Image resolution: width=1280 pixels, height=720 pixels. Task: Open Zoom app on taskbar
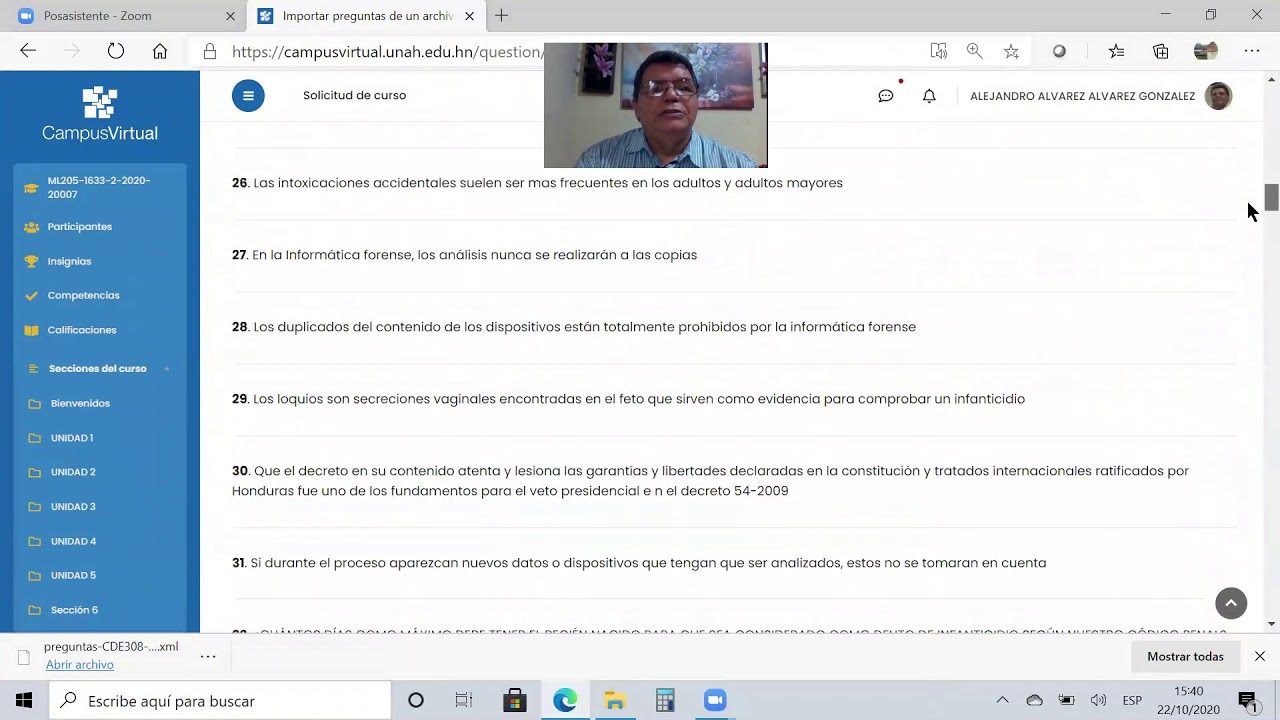click(x=715, y=700)
